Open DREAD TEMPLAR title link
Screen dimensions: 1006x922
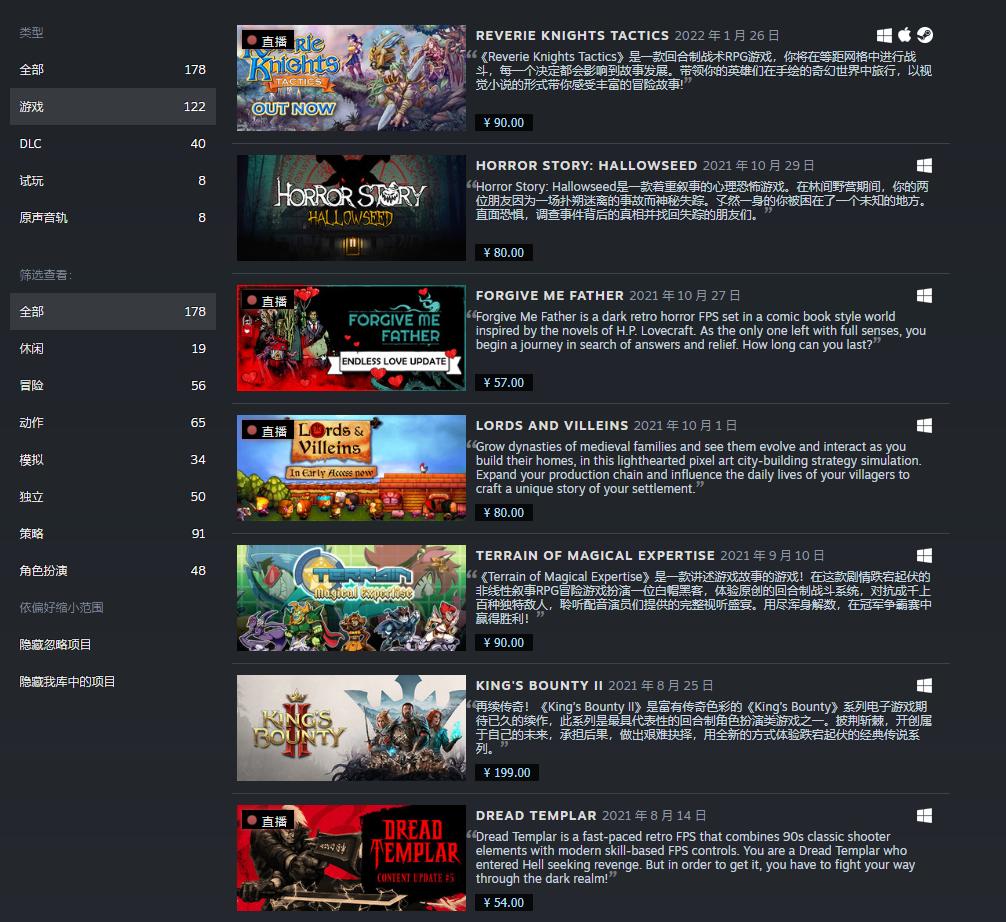[x=536, y=815]
